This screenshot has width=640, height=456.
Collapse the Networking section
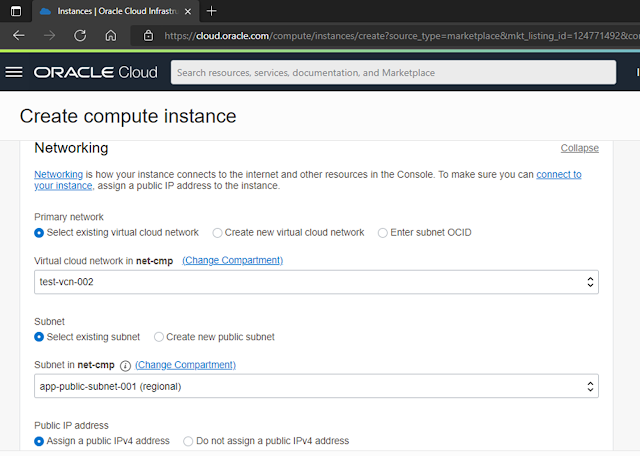(580, 148)
